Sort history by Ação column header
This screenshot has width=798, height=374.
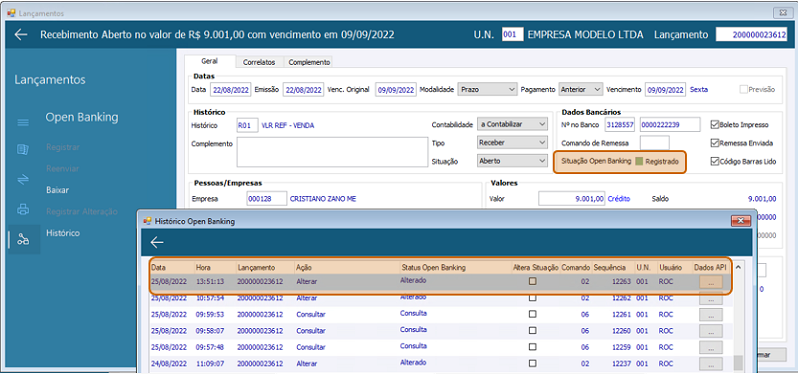[x=303, y=267]
